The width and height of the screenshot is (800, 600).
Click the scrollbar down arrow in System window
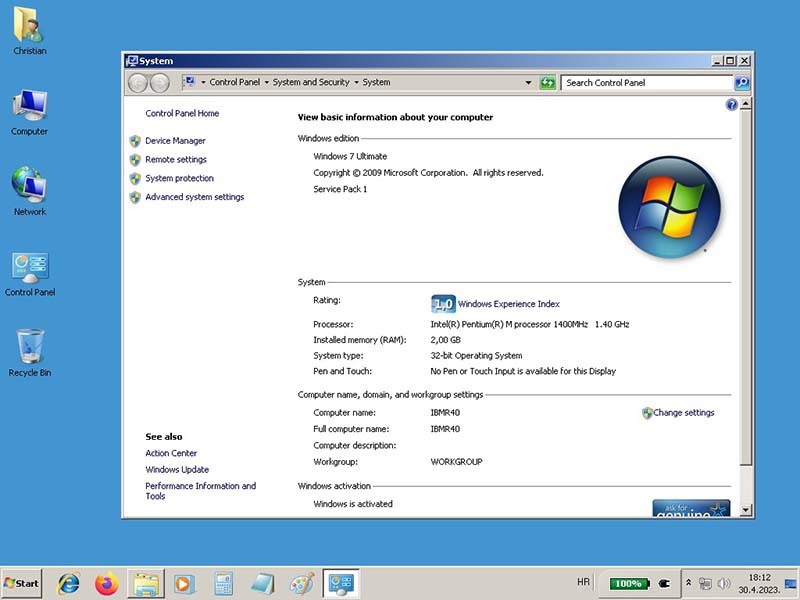point(745,510)
